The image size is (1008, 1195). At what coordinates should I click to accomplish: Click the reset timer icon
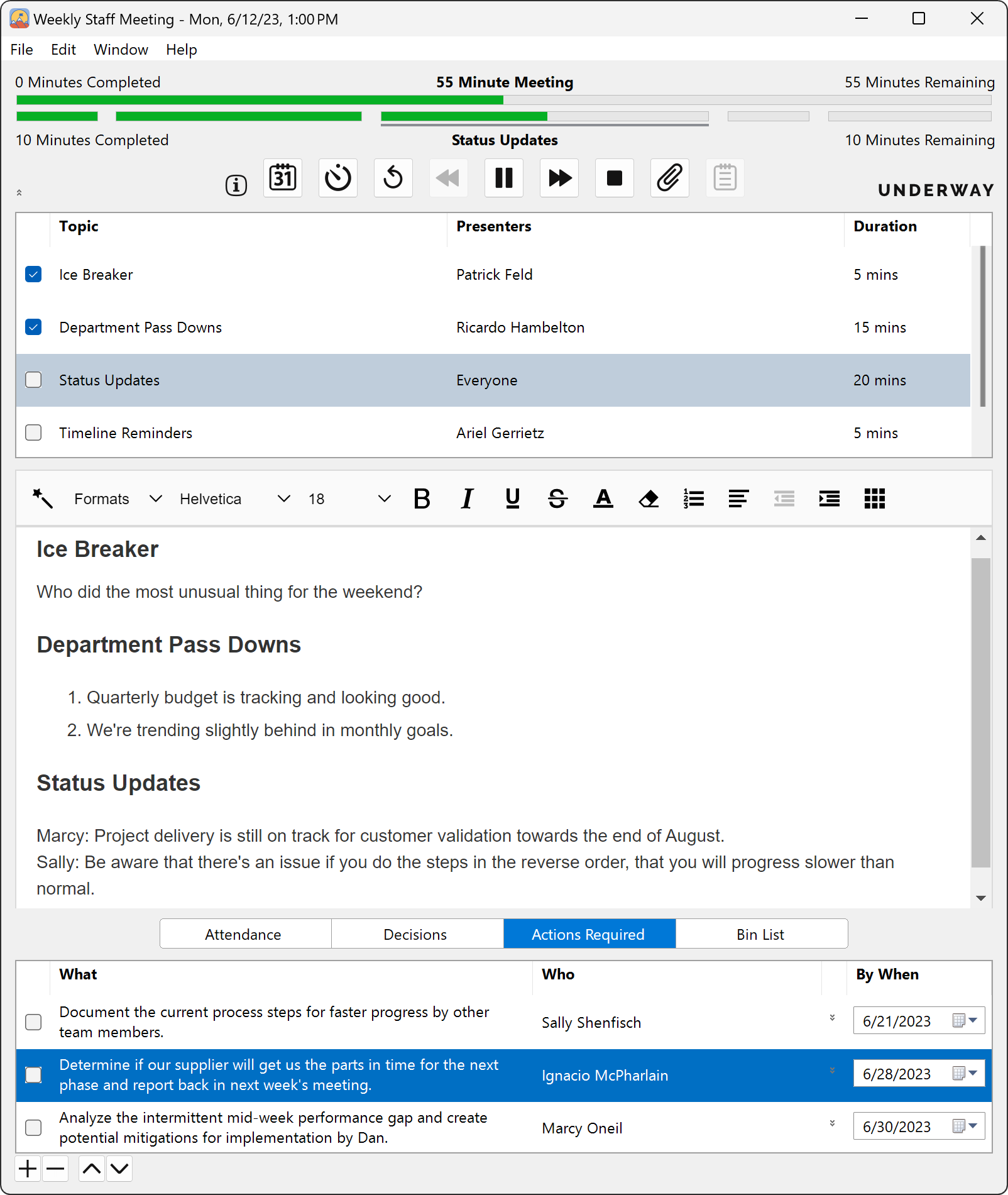coord(393,178)
